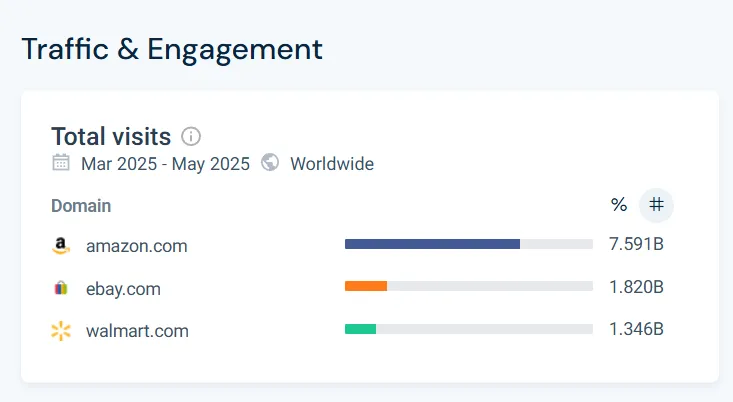
Task: Click the Domain column header
Action: click(81, 206)
